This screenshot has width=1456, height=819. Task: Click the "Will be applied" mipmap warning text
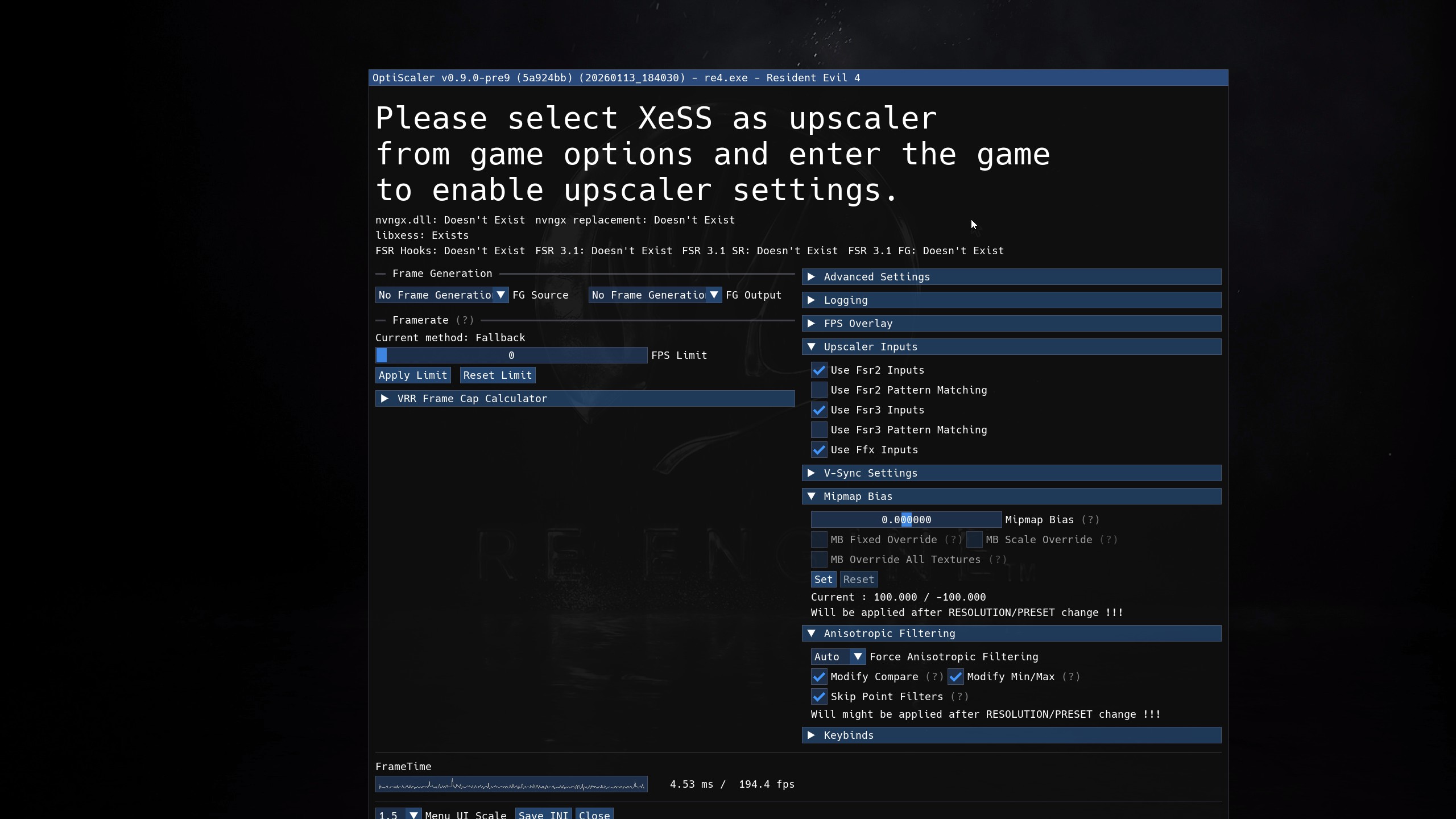[x=967, y=613]
